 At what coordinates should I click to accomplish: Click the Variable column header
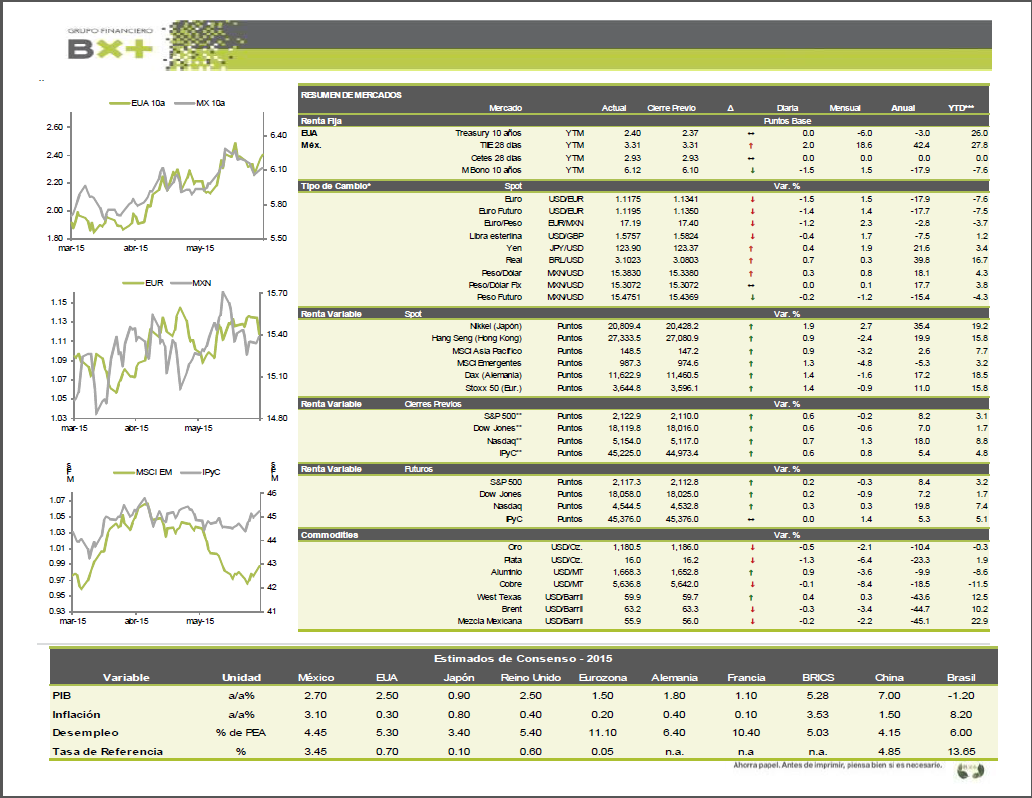click(126, 678)
